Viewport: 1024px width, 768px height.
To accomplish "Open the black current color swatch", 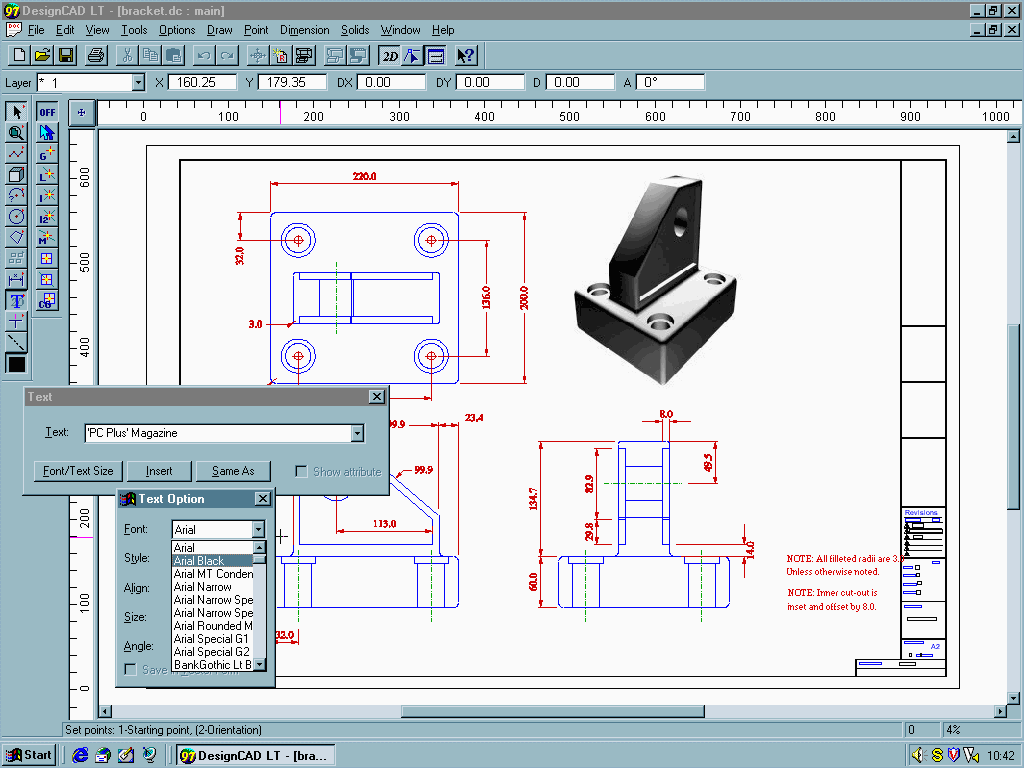I will (x=16, y=364).
